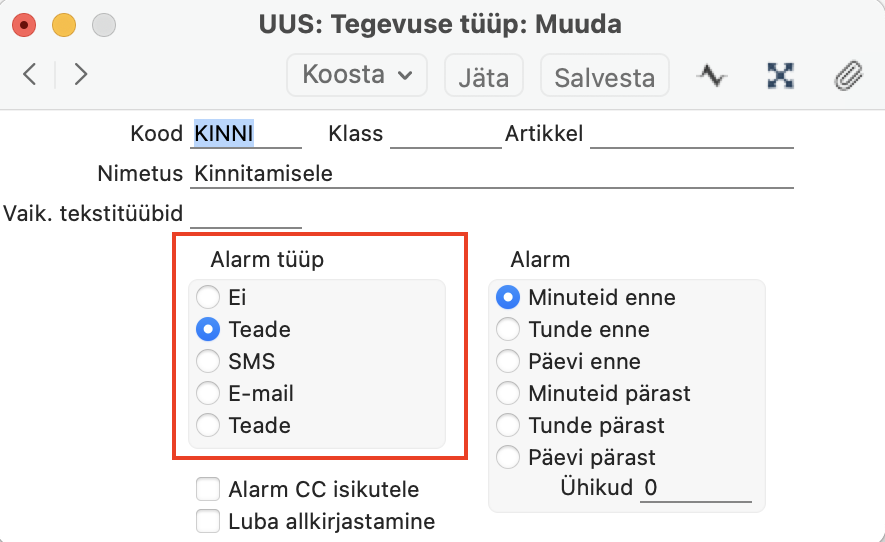Viewport: 885px width, 542px height.
Task: Focus the Nimetus field containing Kinnitamisele
Action: click(x=492, y=174)
